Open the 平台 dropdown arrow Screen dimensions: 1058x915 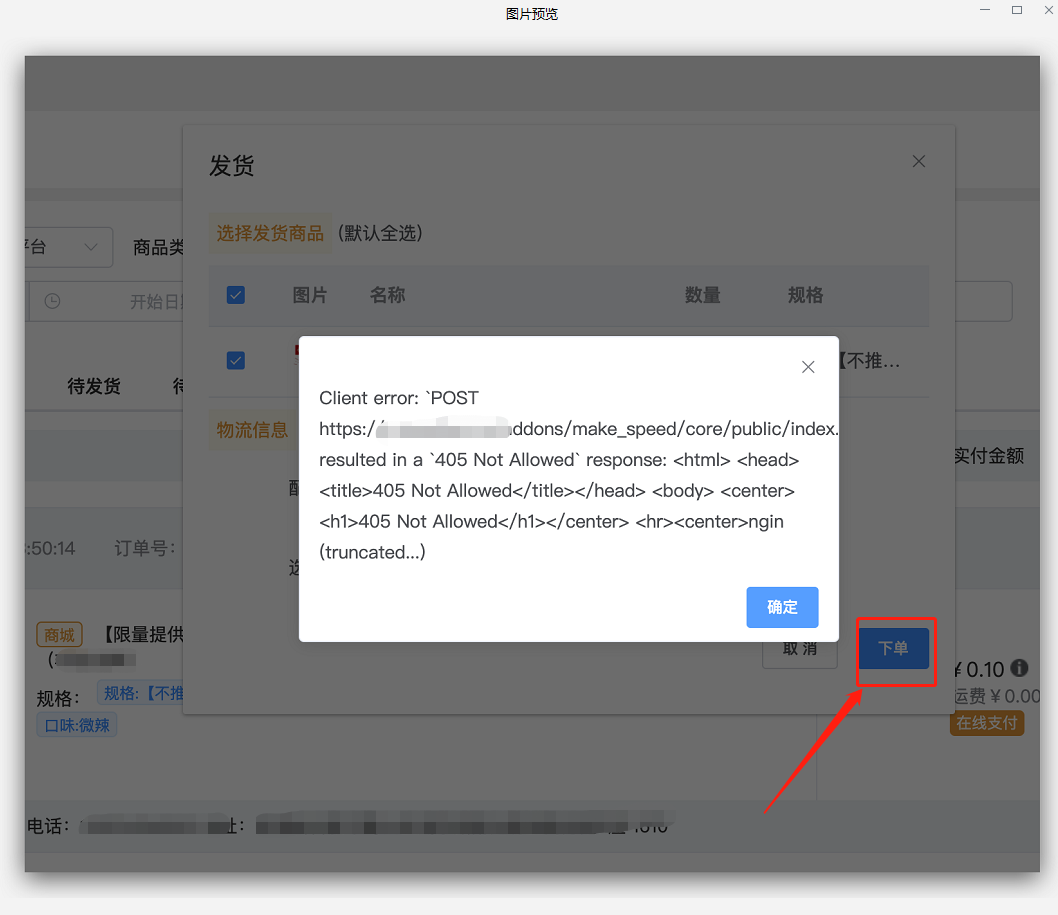click(x=90, y=247)
